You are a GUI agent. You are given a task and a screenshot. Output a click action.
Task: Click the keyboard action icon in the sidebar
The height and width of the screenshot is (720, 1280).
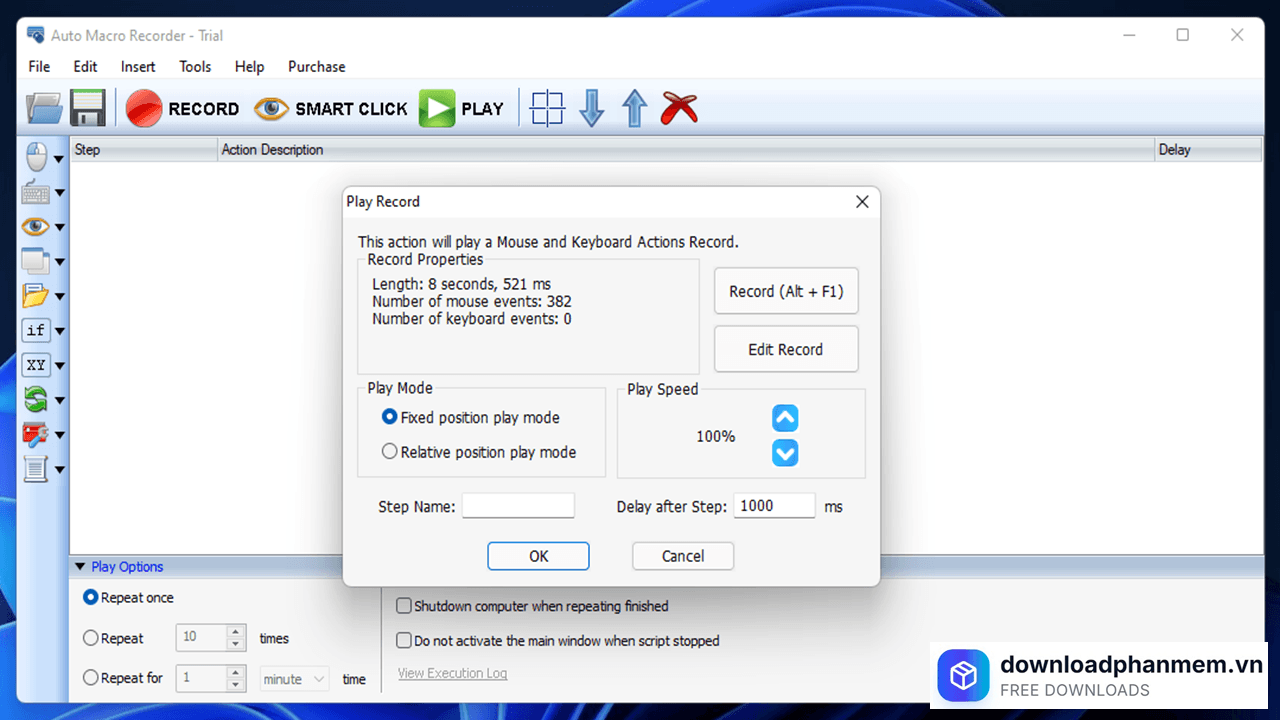point(36,192)
